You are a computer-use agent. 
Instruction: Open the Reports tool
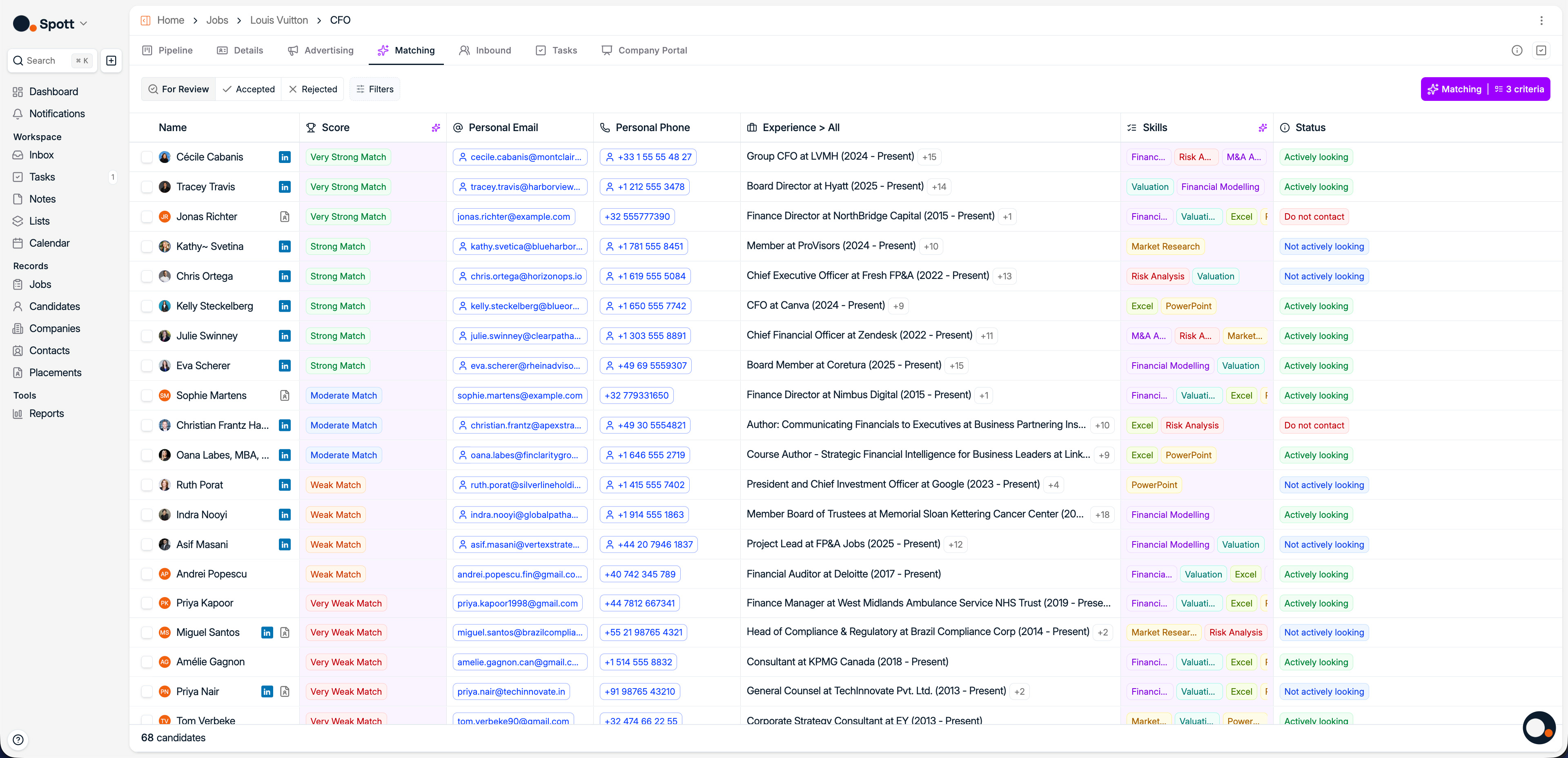click(x=46, y=413)
